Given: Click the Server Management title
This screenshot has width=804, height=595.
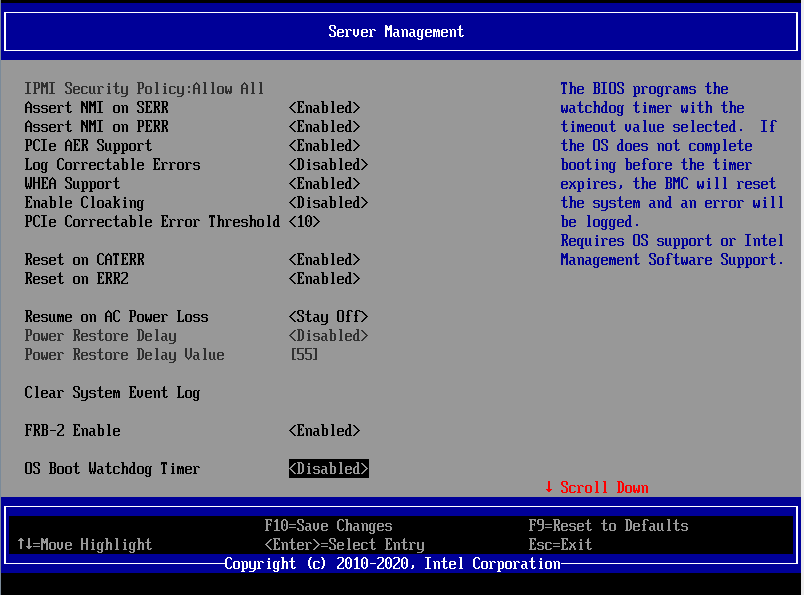Looking at the screenshot, I should [396, 32].
